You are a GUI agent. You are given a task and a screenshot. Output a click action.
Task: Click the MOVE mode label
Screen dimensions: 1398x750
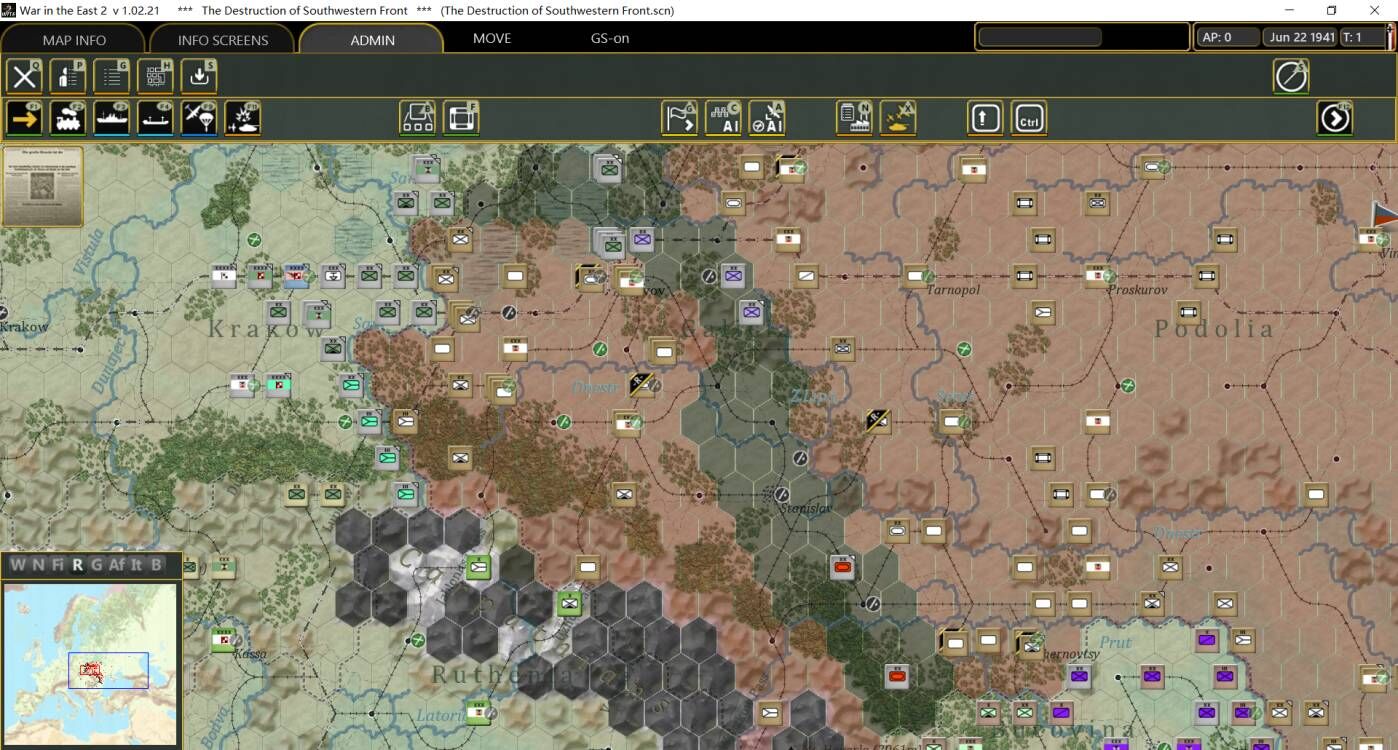point(492,38)
